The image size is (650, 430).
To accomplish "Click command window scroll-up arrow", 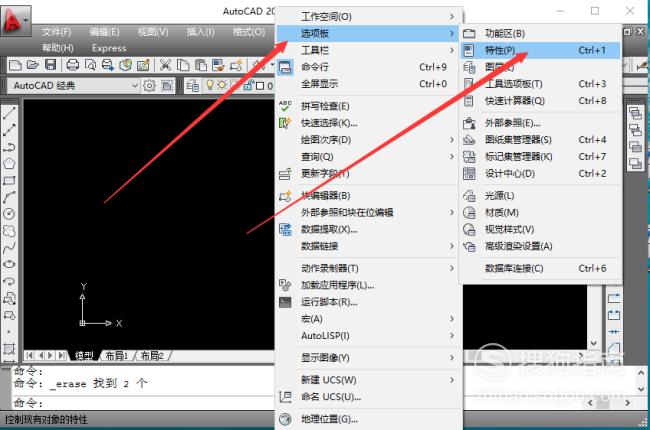I will pos(641,373).
